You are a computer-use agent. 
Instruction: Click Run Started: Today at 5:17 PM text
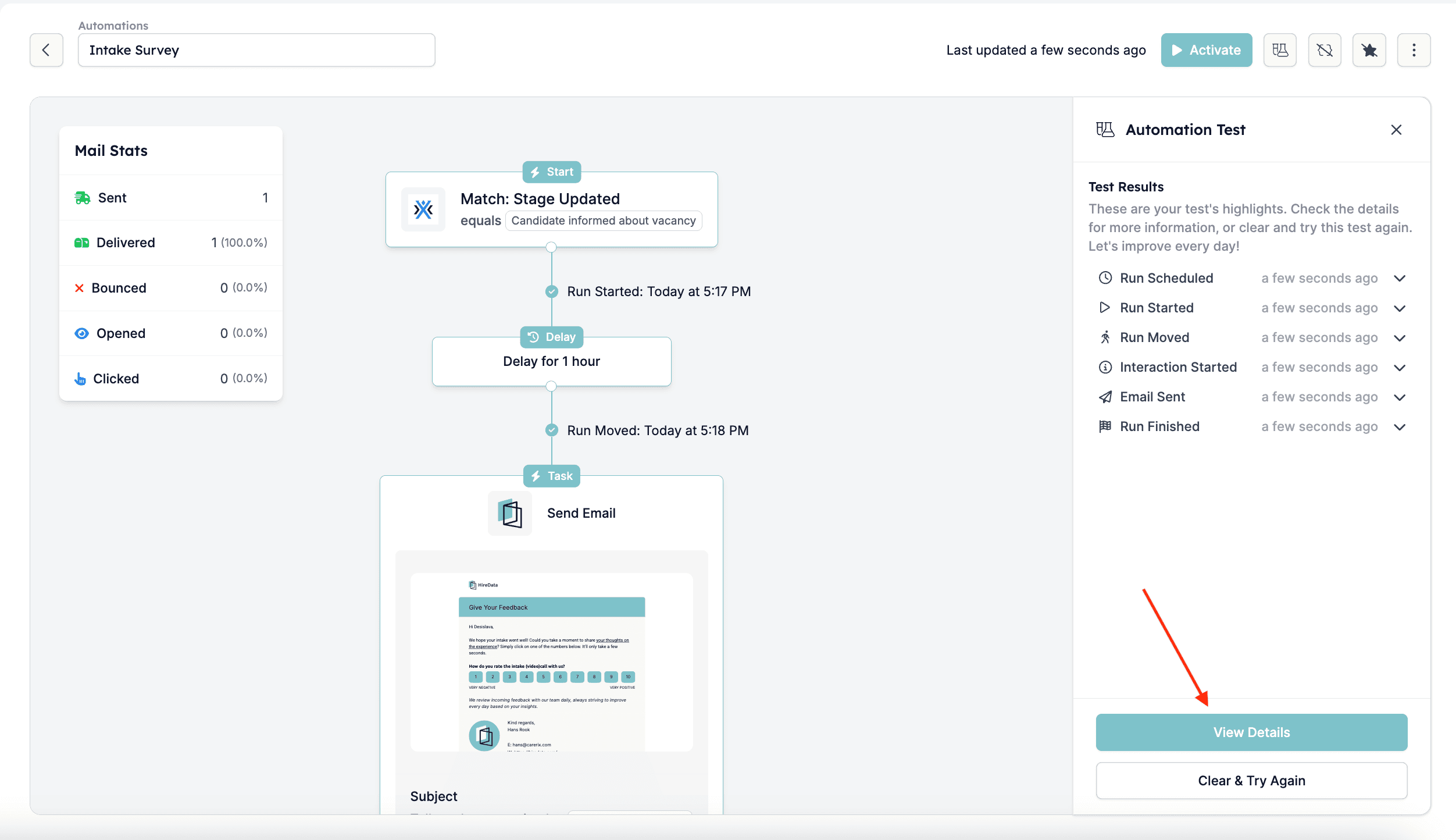tap(659, 291)
